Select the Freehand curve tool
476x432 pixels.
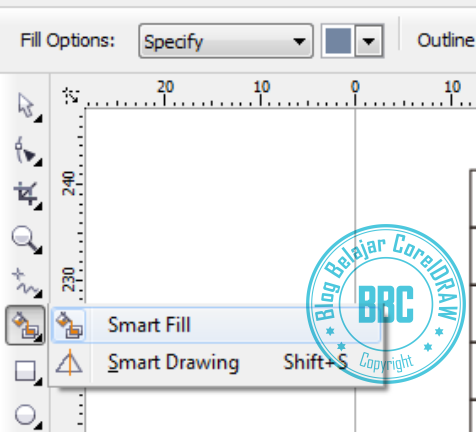(27, 283)
